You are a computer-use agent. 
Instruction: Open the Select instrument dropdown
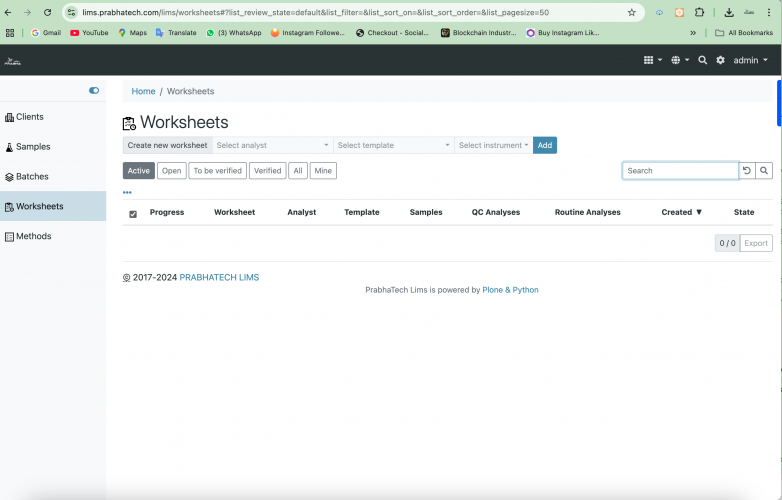point(494,145)
